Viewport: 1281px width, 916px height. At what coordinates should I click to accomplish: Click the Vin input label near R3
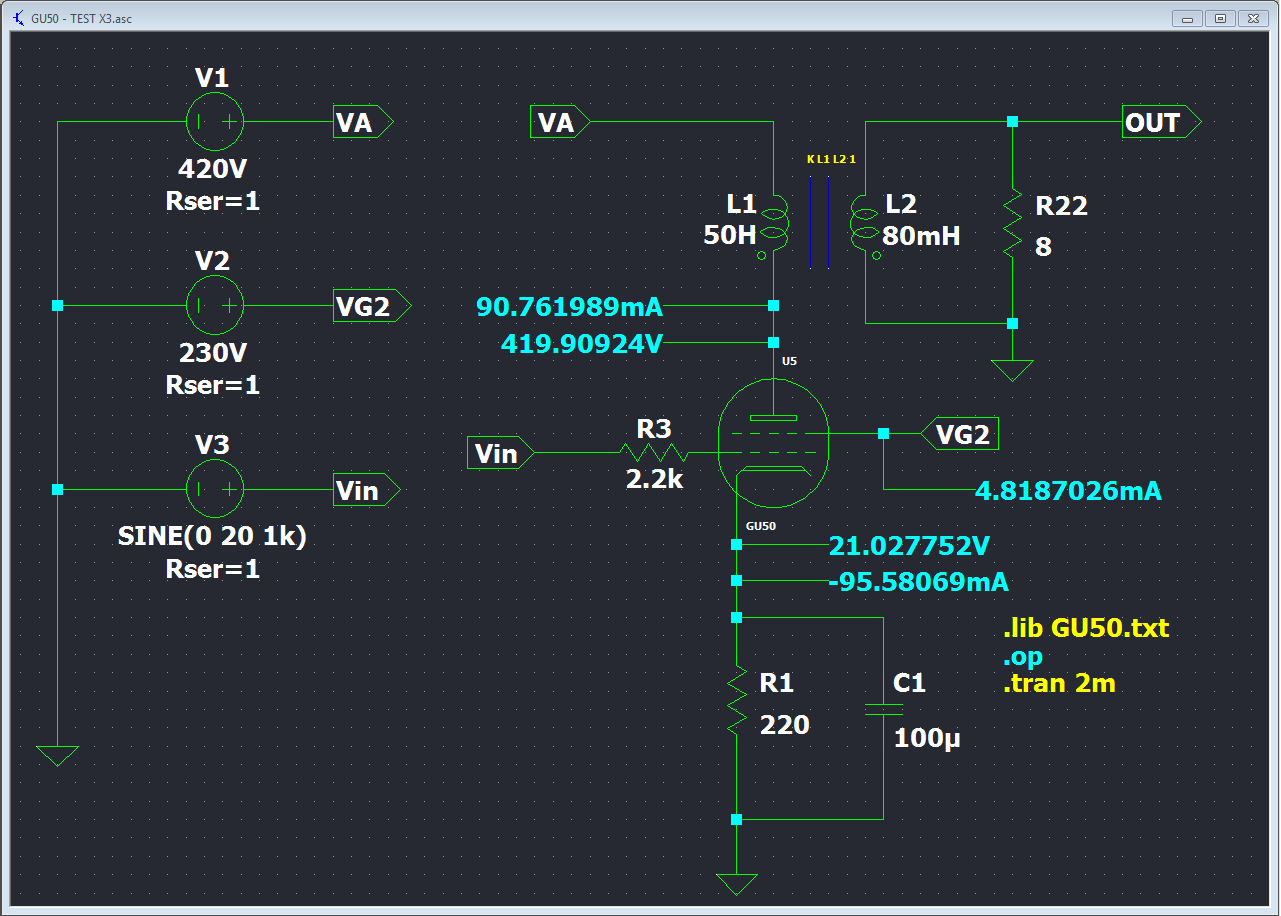coord(499,454)
